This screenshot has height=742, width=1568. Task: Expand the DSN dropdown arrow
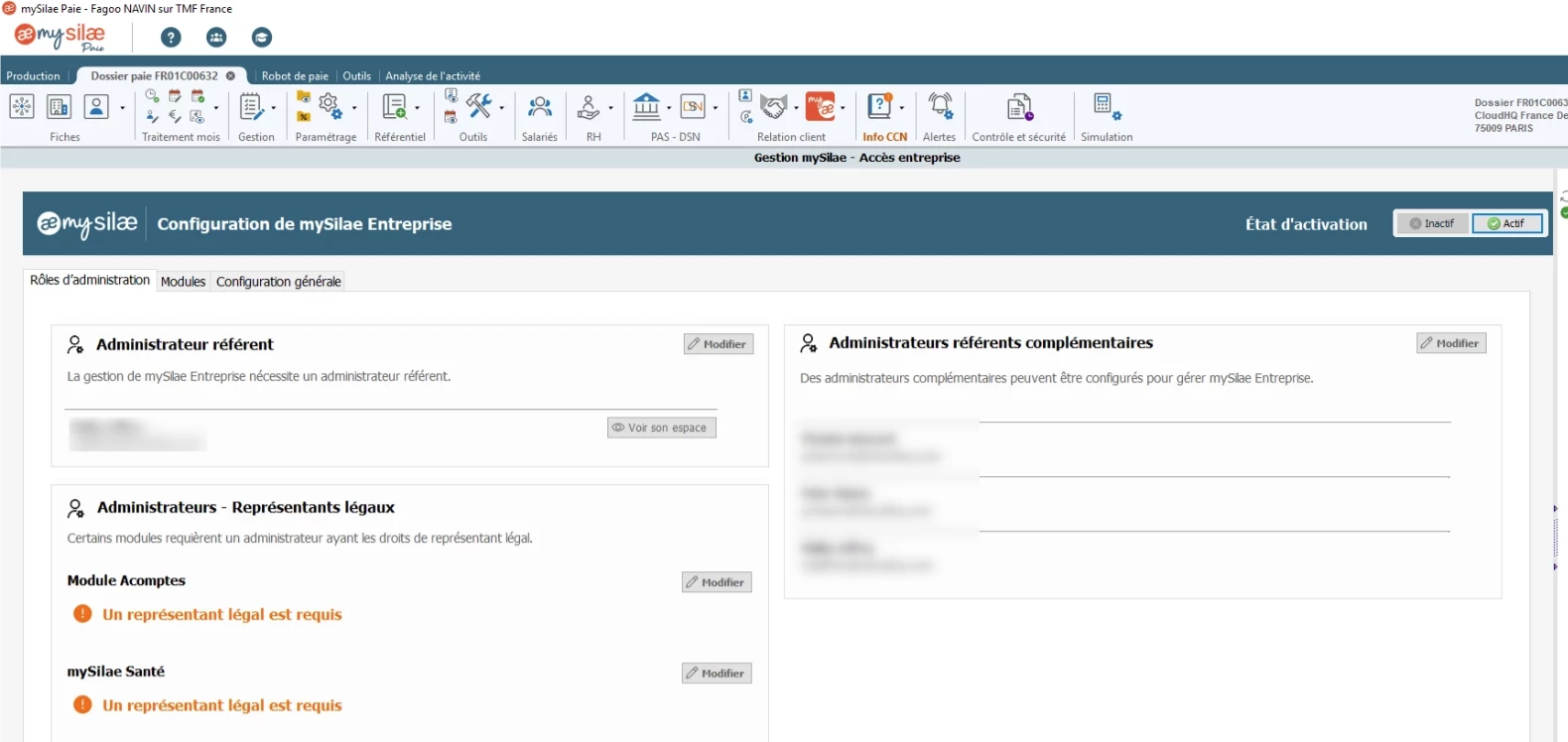(x=716, y=108)
